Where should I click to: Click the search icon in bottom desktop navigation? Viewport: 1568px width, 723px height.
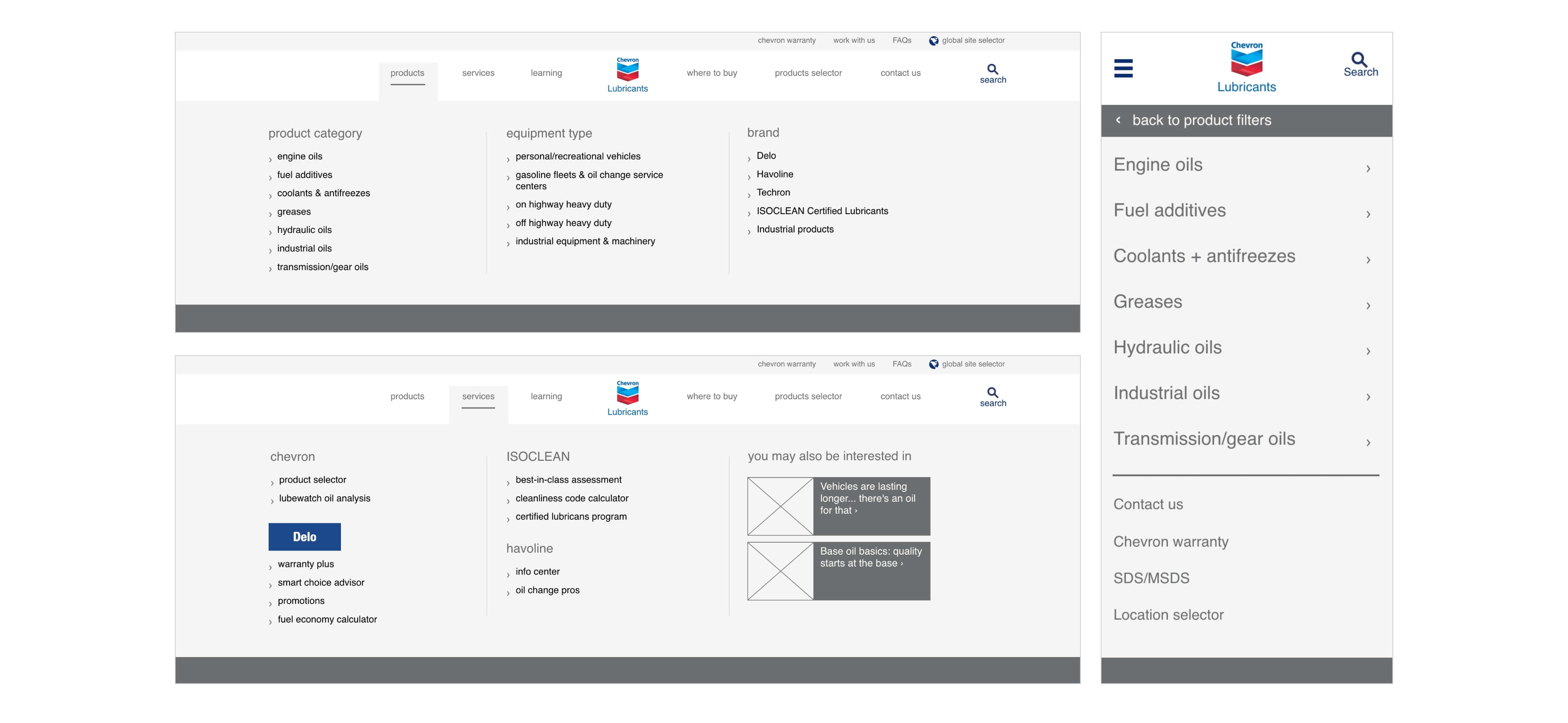pos(992,392)
